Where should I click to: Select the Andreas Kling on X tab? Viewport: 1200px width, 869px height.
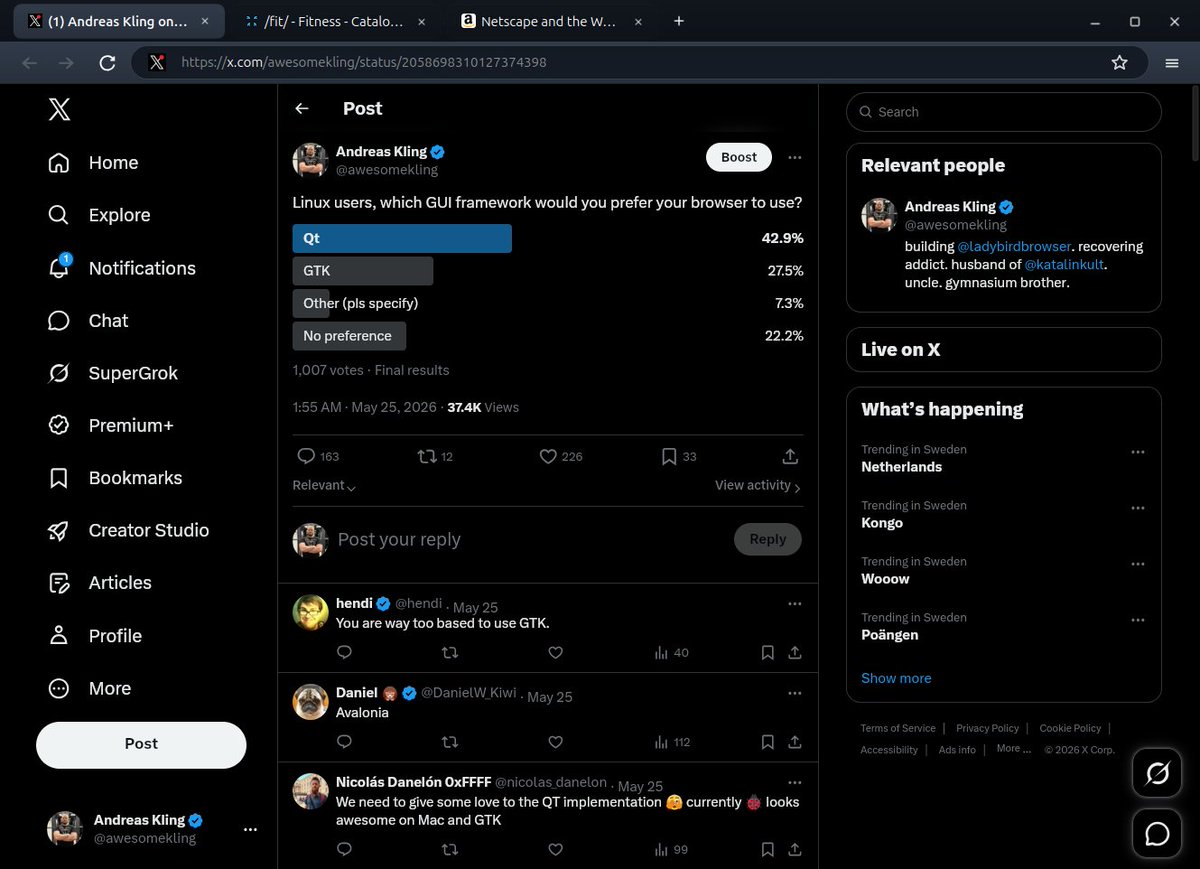coord(118,21)
